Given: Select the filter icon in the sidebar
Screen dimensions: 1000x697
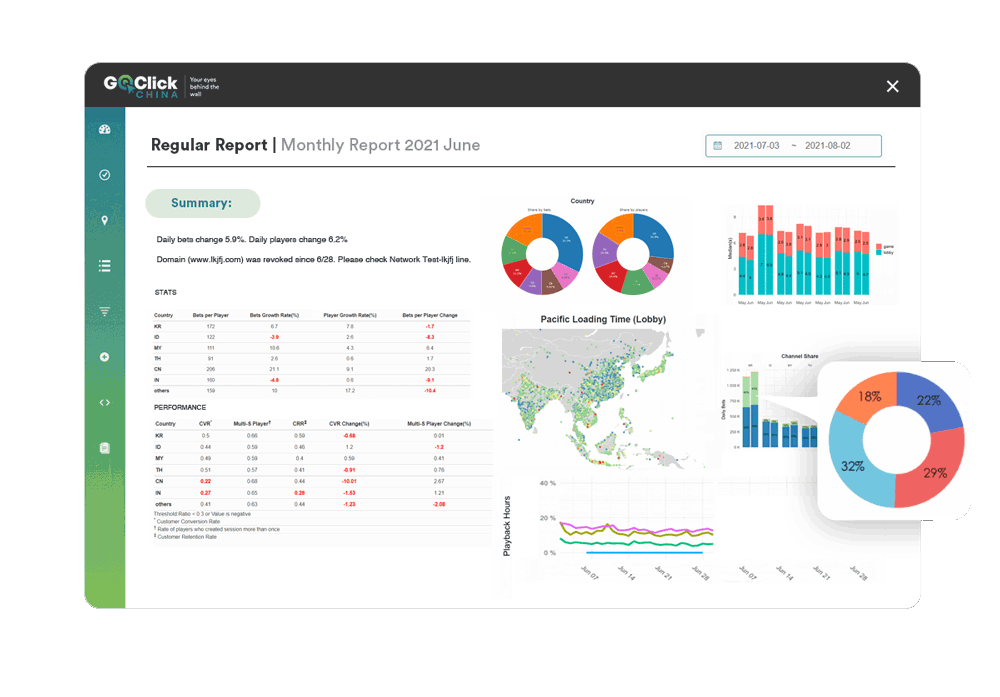Looking at the screenshot, I should (x=104, y=311).
